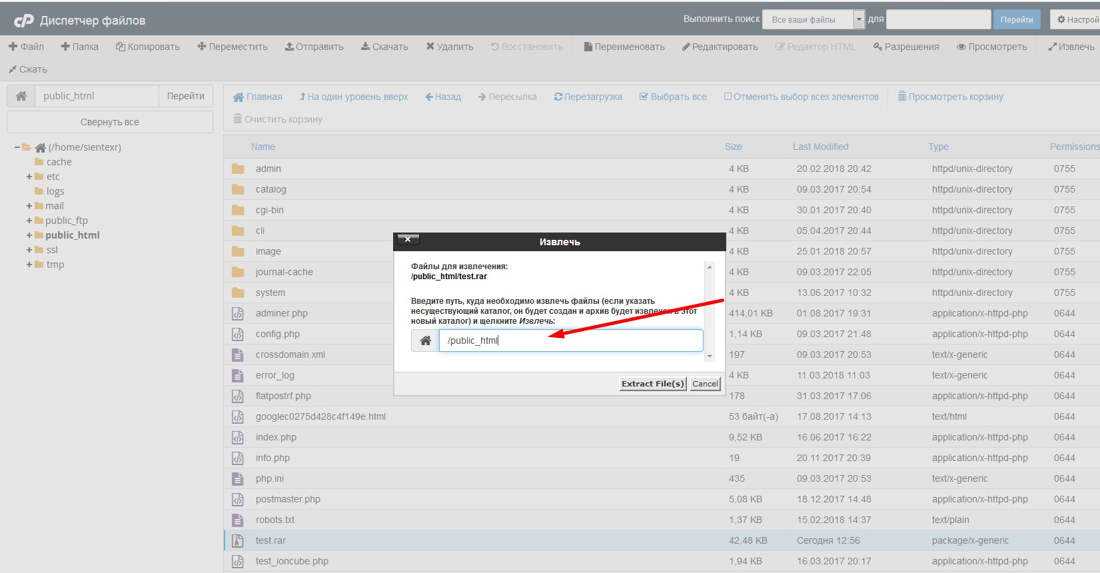The height and width of the screenshot is (573, 1100).
Task: Expand the mail folder in the tree
Action: 29,206
